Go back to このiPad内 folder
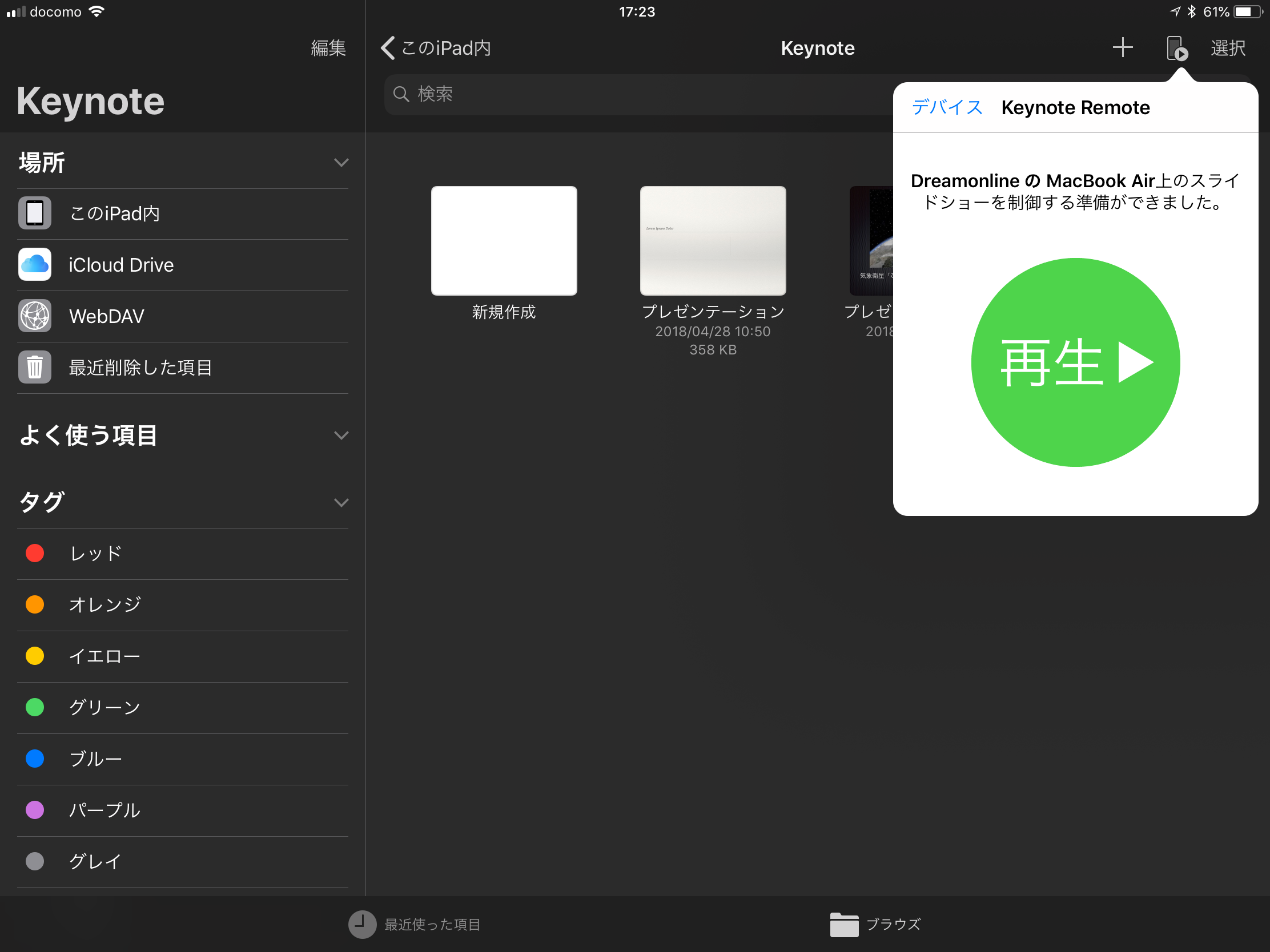Viewport: 1270px width, 952px height. [436, 48]
